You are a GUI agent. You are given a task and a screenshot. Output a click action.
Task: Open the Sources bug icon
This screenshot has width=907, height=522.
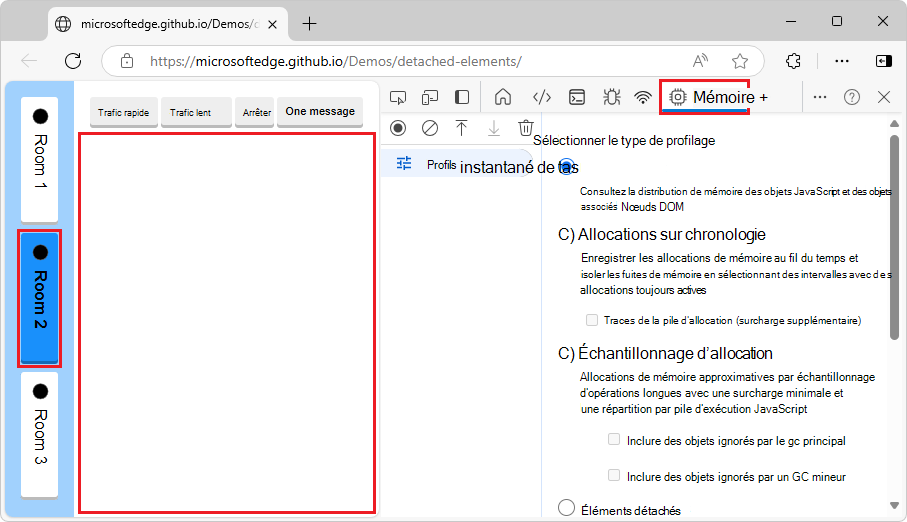pyautogui.click(x=611, y=97)
